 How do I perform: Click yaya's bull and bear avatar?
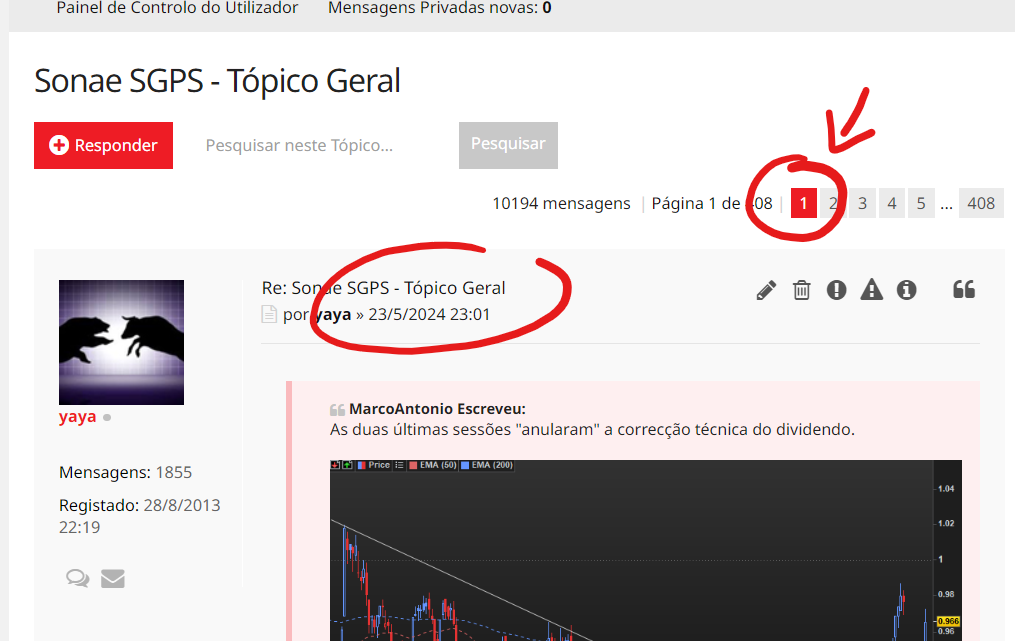tap(122, 343)
